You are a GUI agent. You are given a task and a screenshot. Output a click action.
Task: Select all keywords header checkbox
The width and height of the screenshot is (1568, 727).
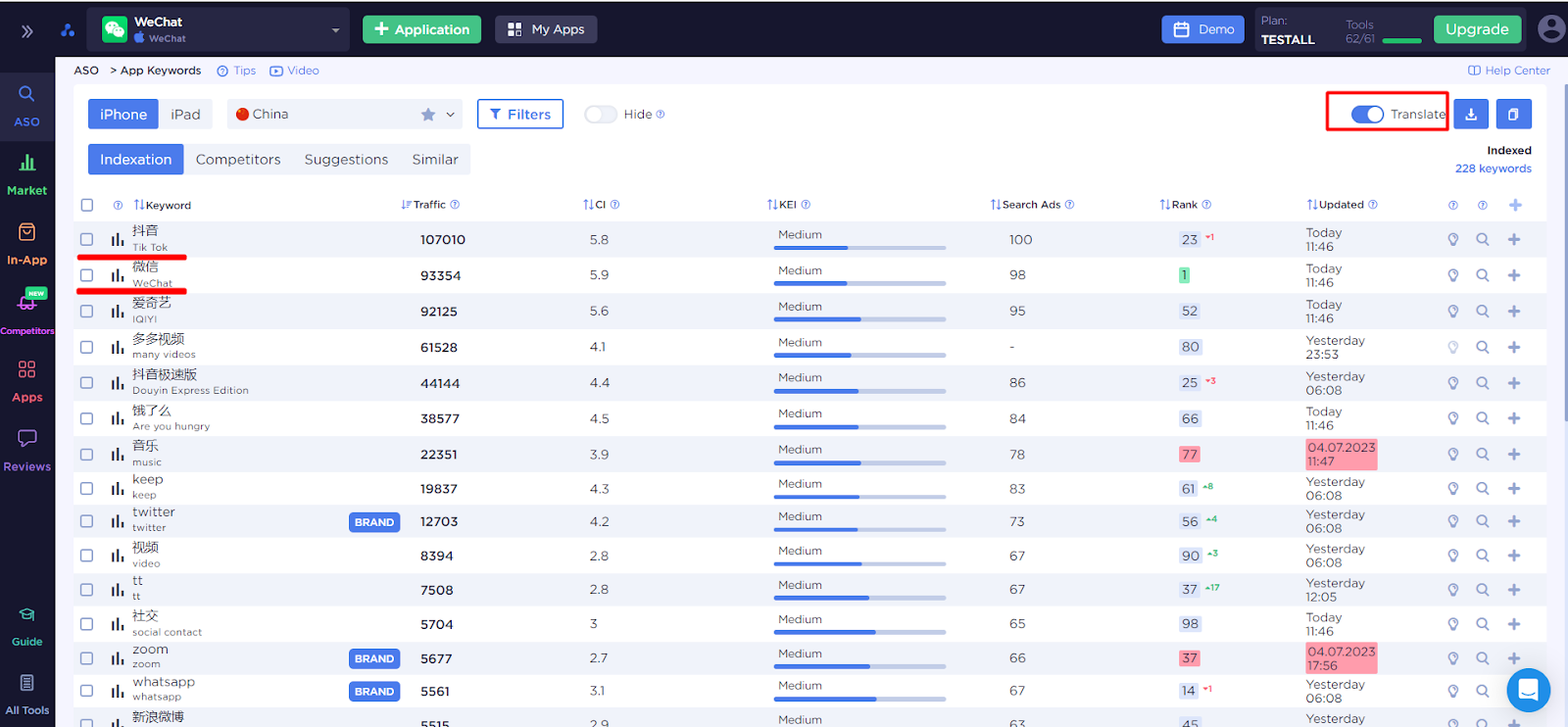point(87,205)
